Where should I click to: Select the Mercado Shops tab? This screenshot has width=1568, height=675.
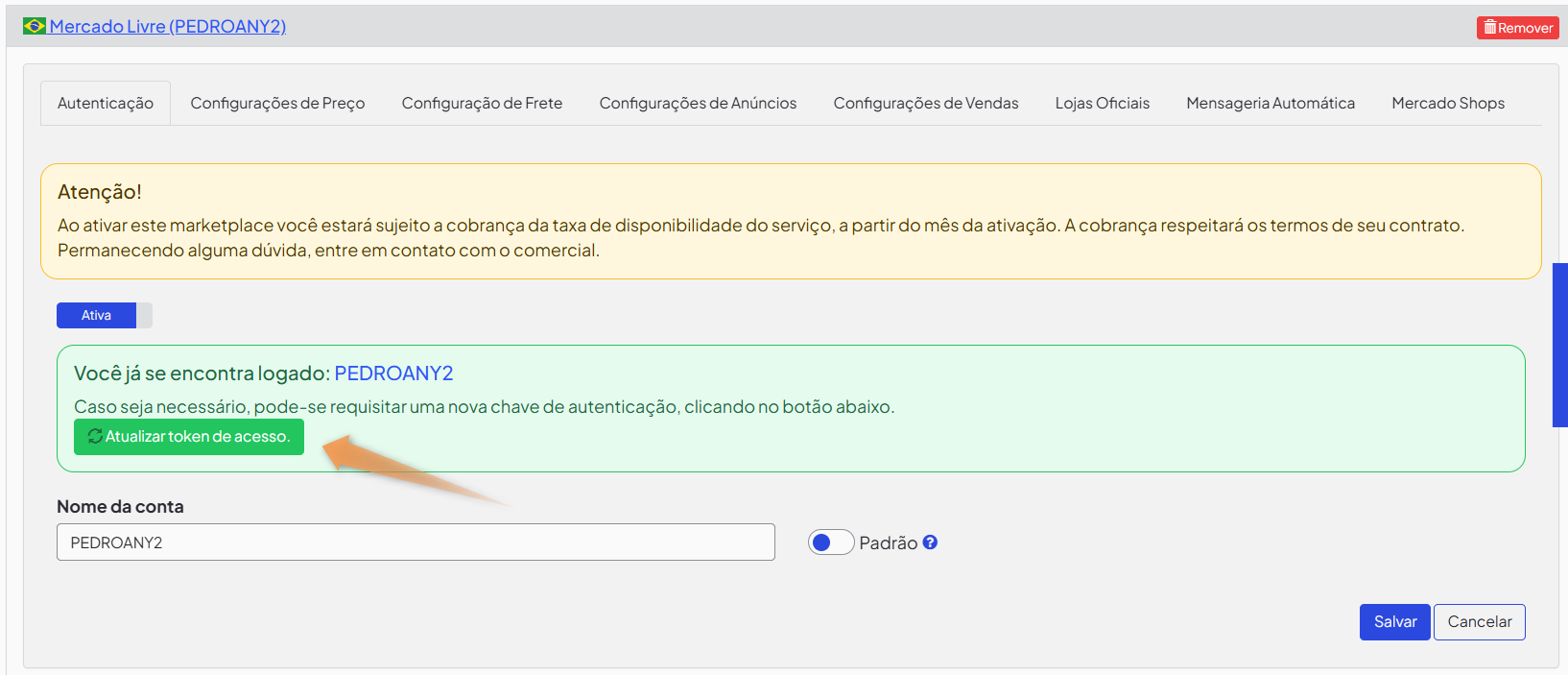[x=1448, y=103]
